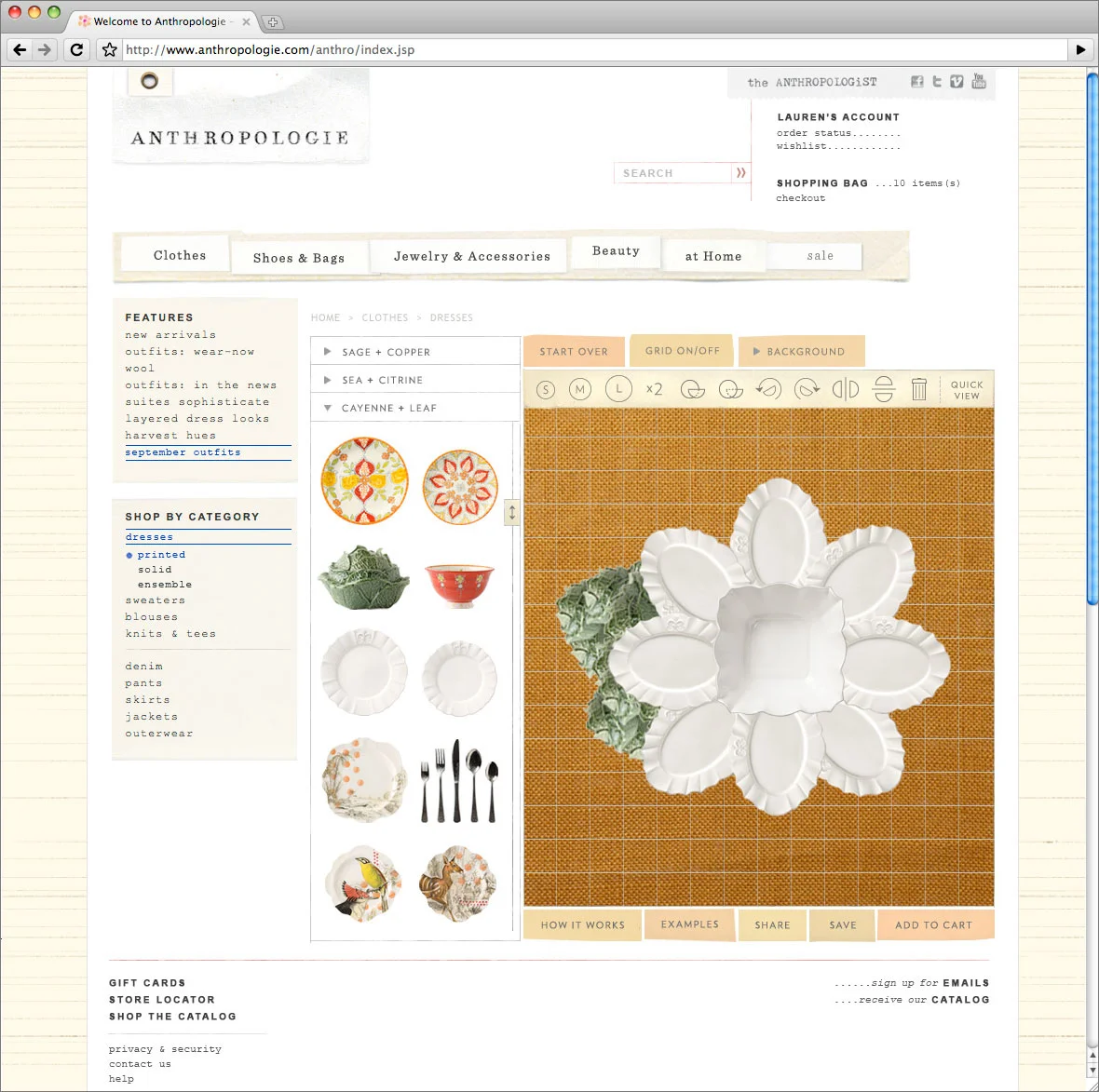Click the Share button

click(772, 925)
